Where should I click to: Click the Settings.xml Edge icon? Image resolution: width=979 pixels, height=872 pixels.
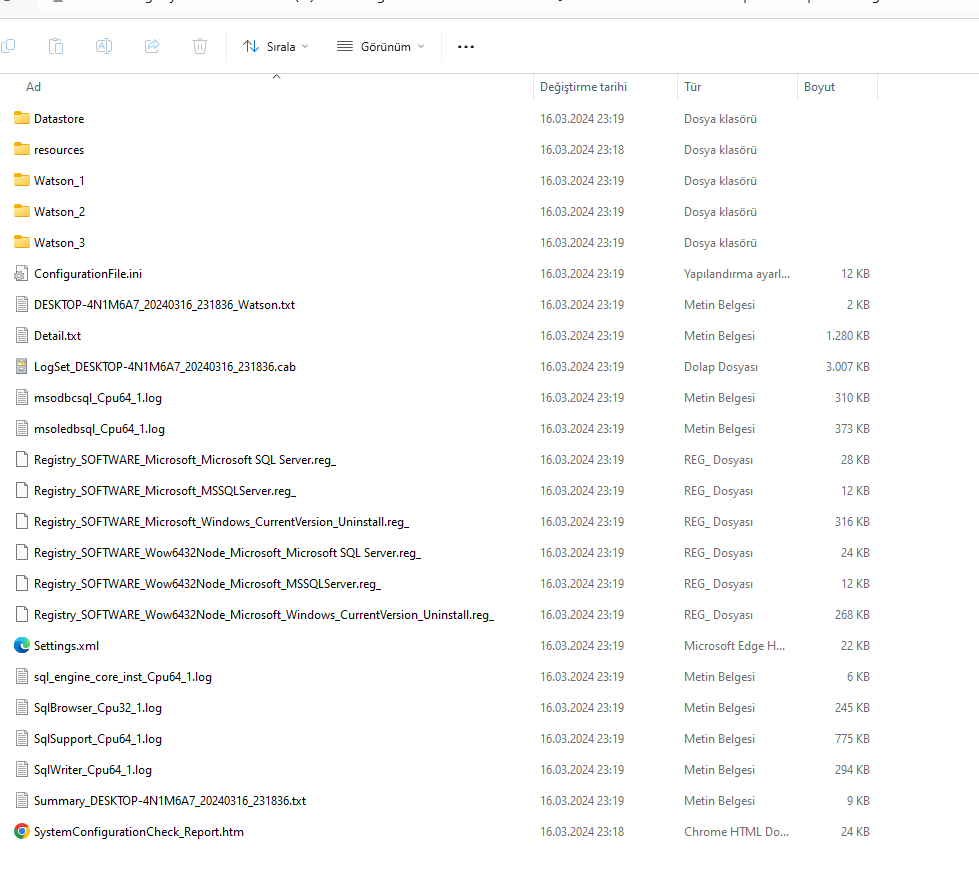[x=22, y=645]
